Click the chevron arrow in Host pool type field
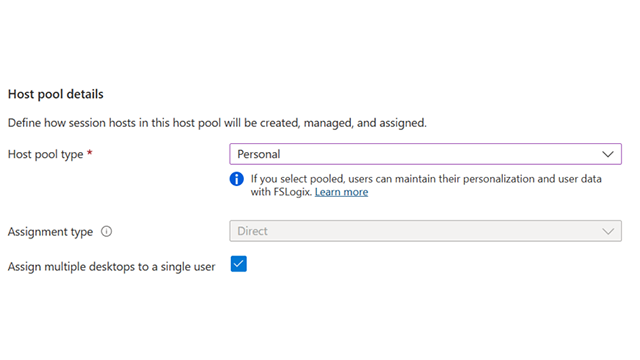 click(608, 154)
